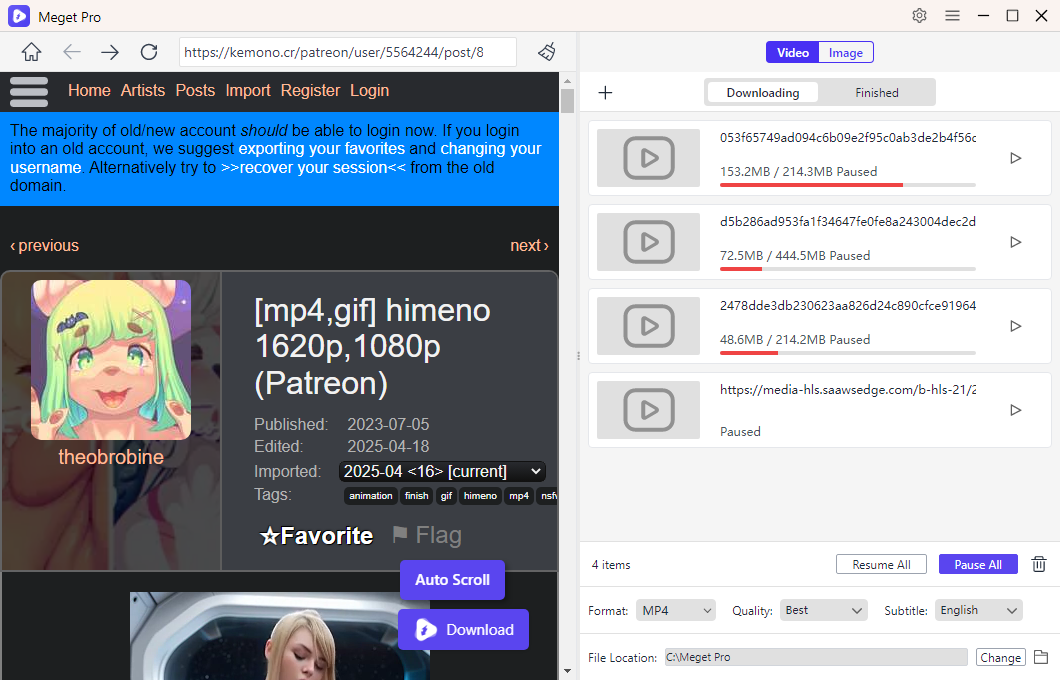Reload the current web page
The height and width of the screenshot is (680, 1060).
click(149, 52)
